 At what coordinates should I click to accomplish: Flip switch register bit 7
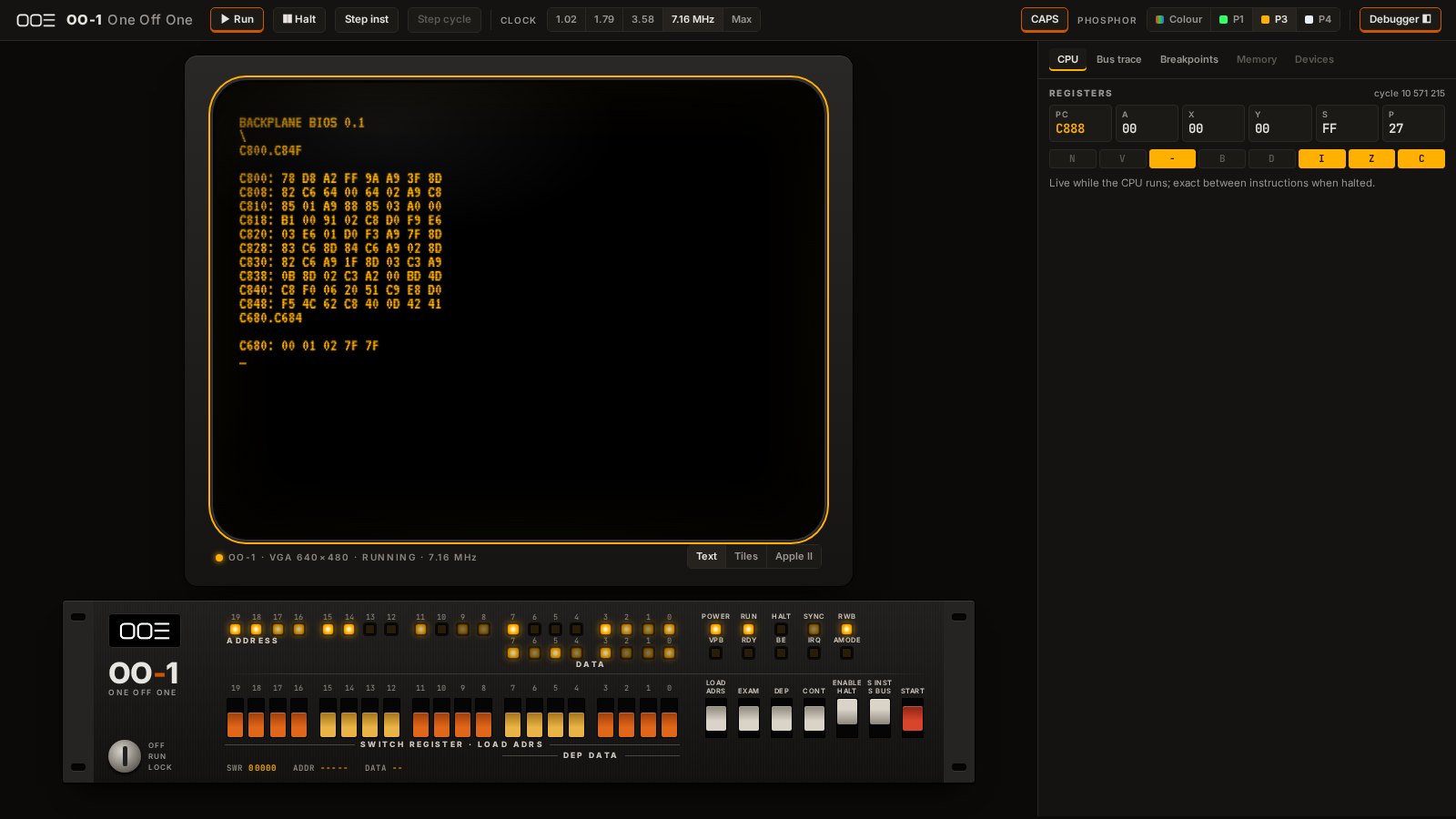pos(512,718)
